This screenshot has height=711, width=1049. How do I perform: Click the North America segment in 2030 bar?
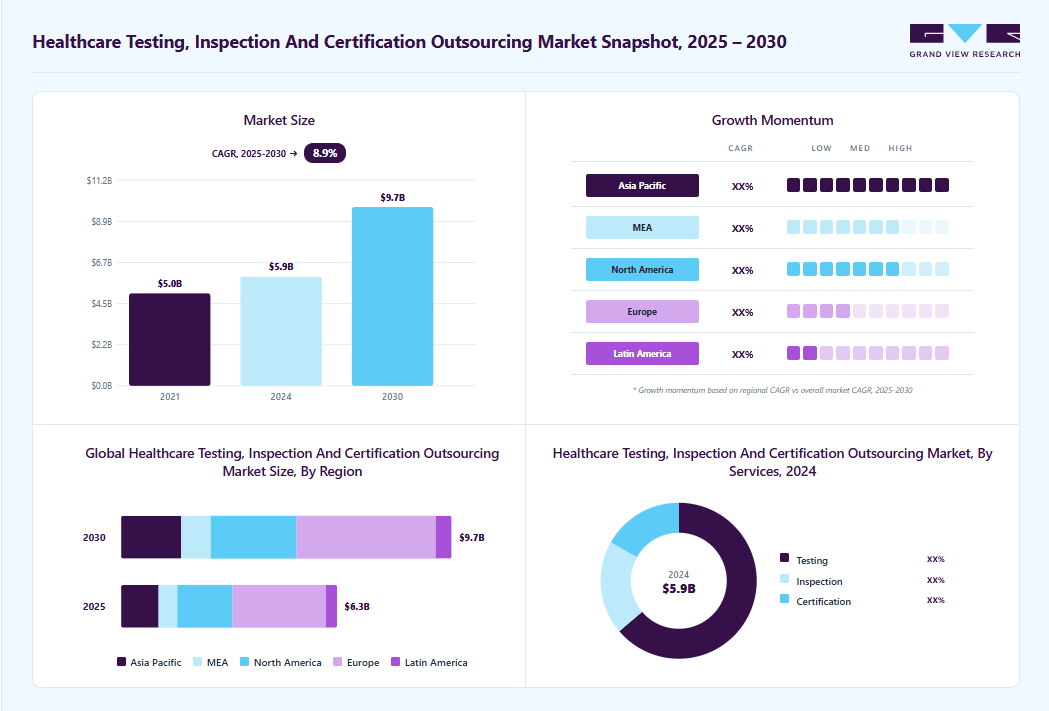click(x=254, y=537)
